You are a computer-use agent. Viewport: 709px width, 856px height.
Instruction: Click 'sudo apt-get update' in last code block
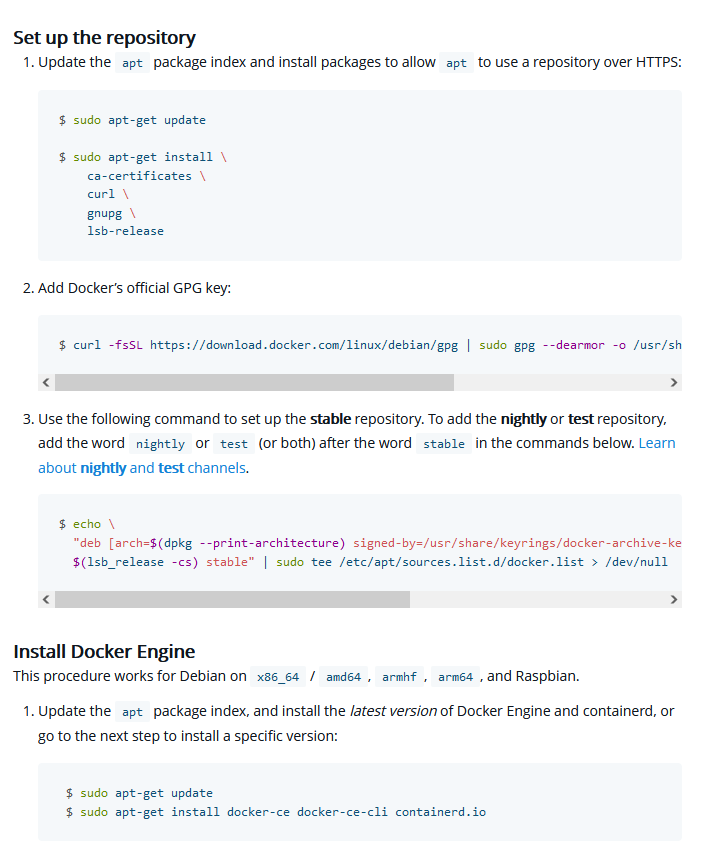[146, 793]
